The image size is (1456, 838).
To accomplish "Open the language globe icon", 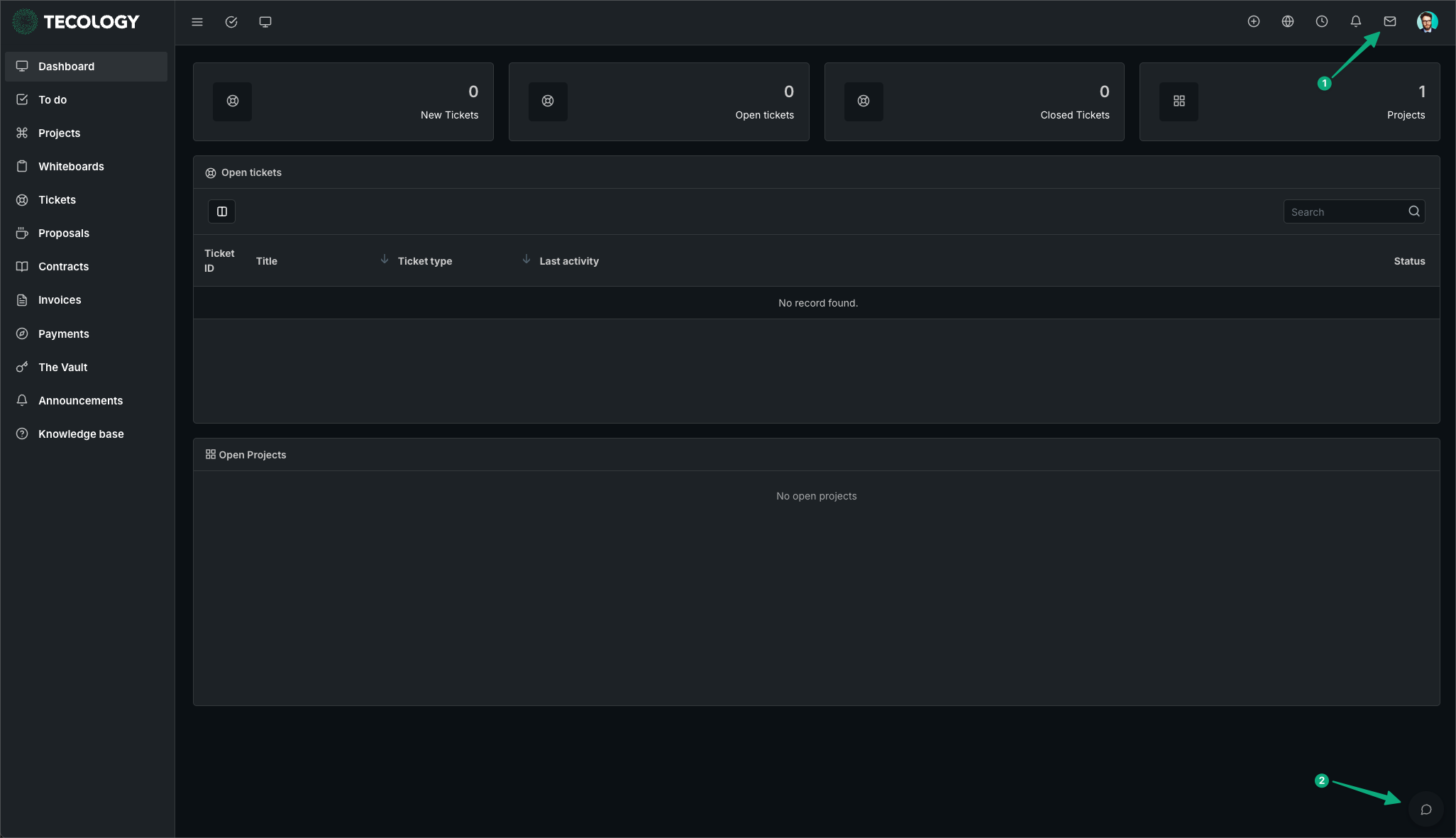I will [x=1288, y=22].
